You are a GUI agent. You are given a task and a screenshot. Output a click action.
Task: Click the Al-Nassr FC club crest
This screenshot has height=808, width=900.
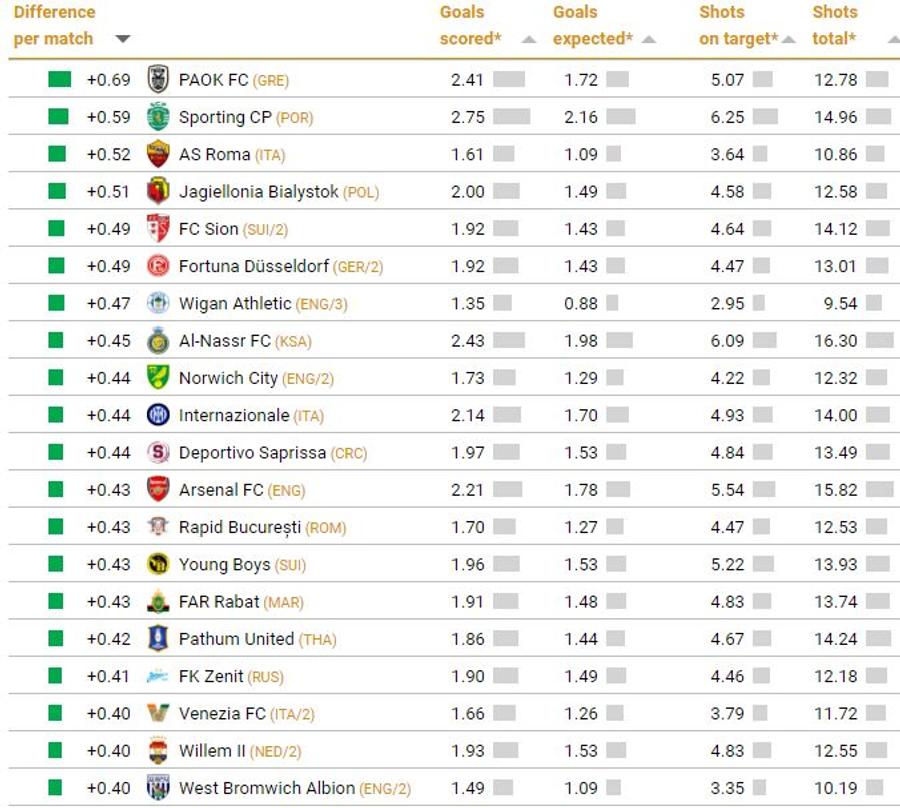point(158,340)
